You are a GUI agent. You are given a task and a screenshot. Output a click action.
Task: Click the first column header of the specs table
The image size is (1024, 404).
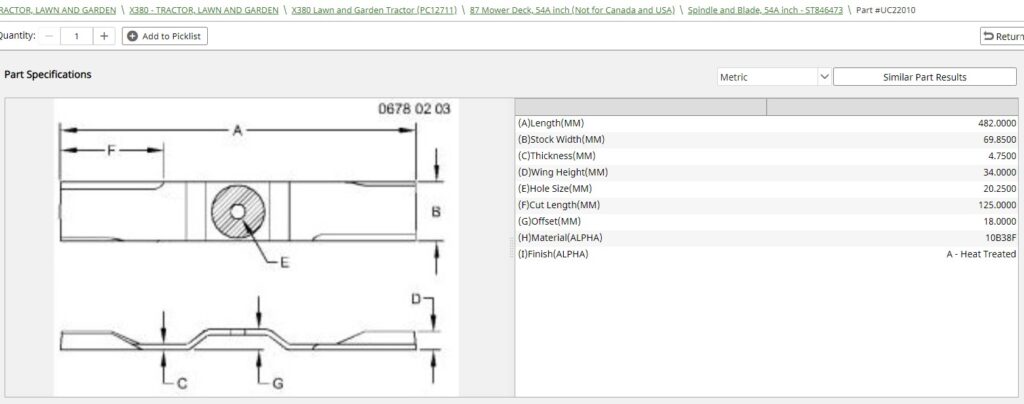coord(640,107)
